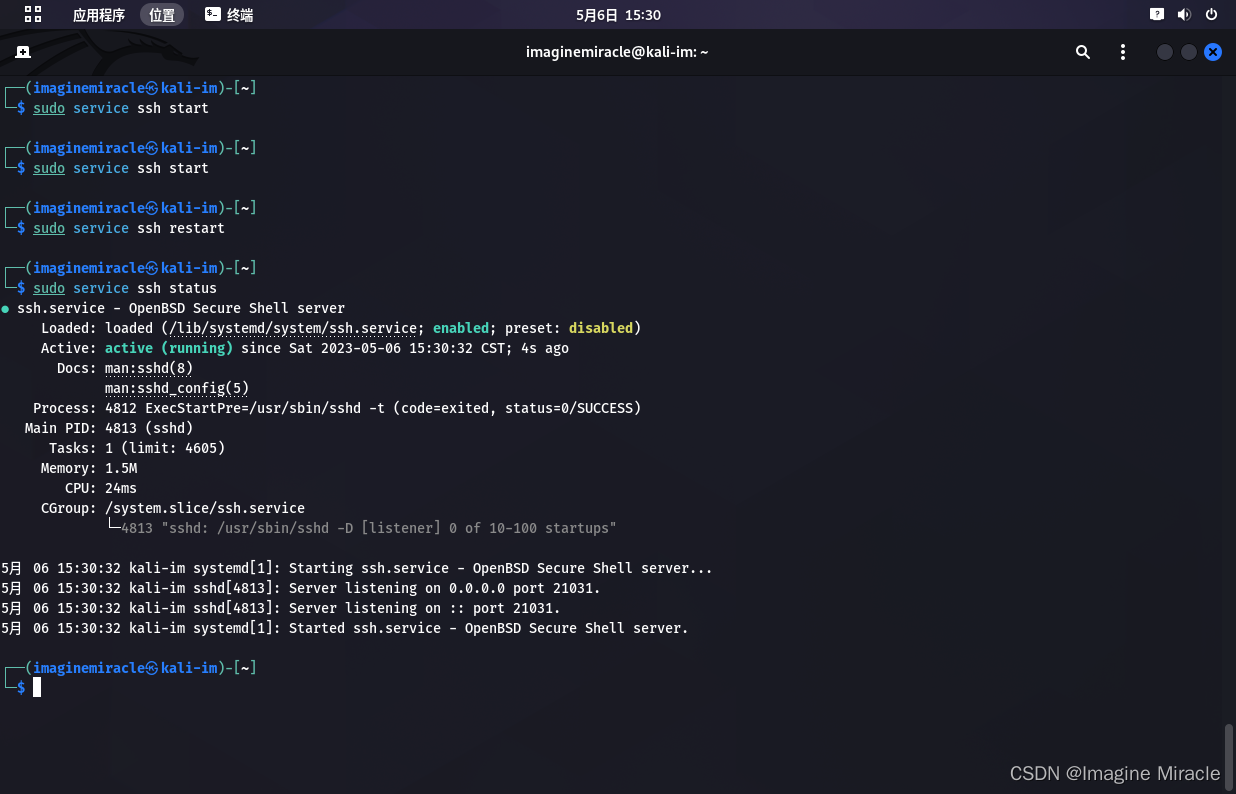Image resolution: width=1236 pixels, height=794 pixels.
Task: Open the 应用程序 applications menu
Action: pos(99,15)
